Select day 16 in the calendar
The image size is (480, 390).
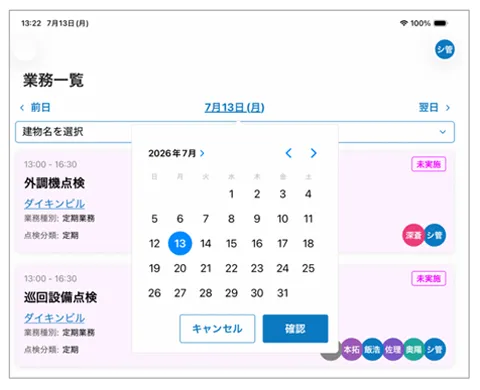pos(257,243)
